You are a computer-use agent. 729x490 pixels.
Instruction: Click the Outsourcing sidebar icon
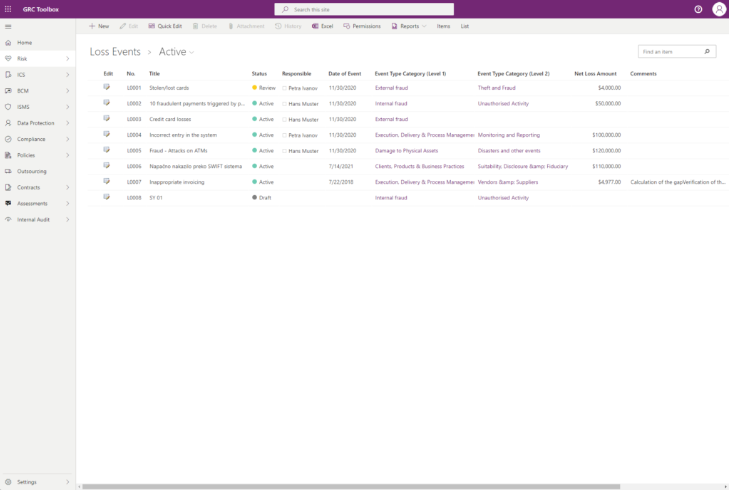click(8, 171)
